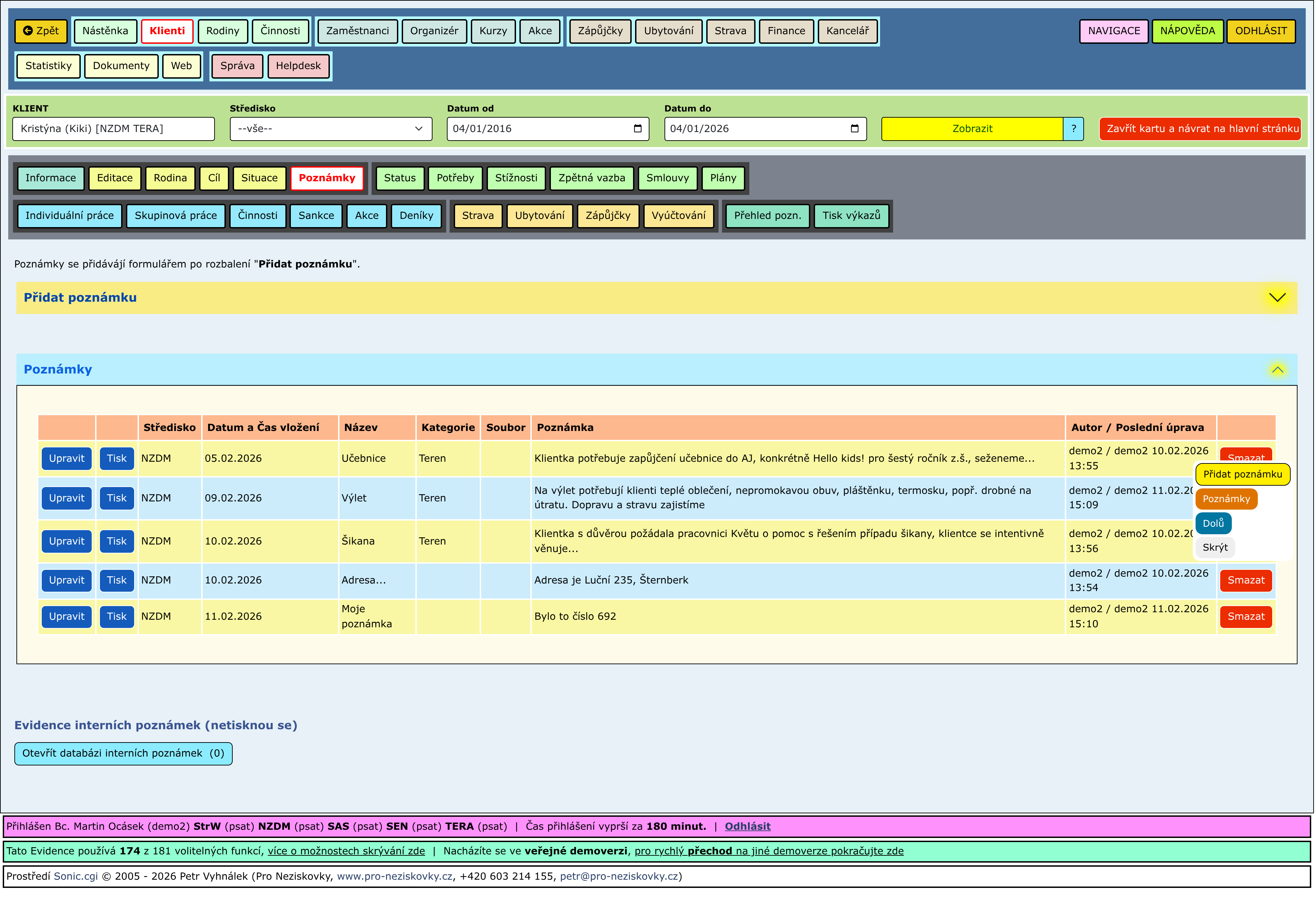Open Dokumenty section
1316x905 pixels.
121,66
